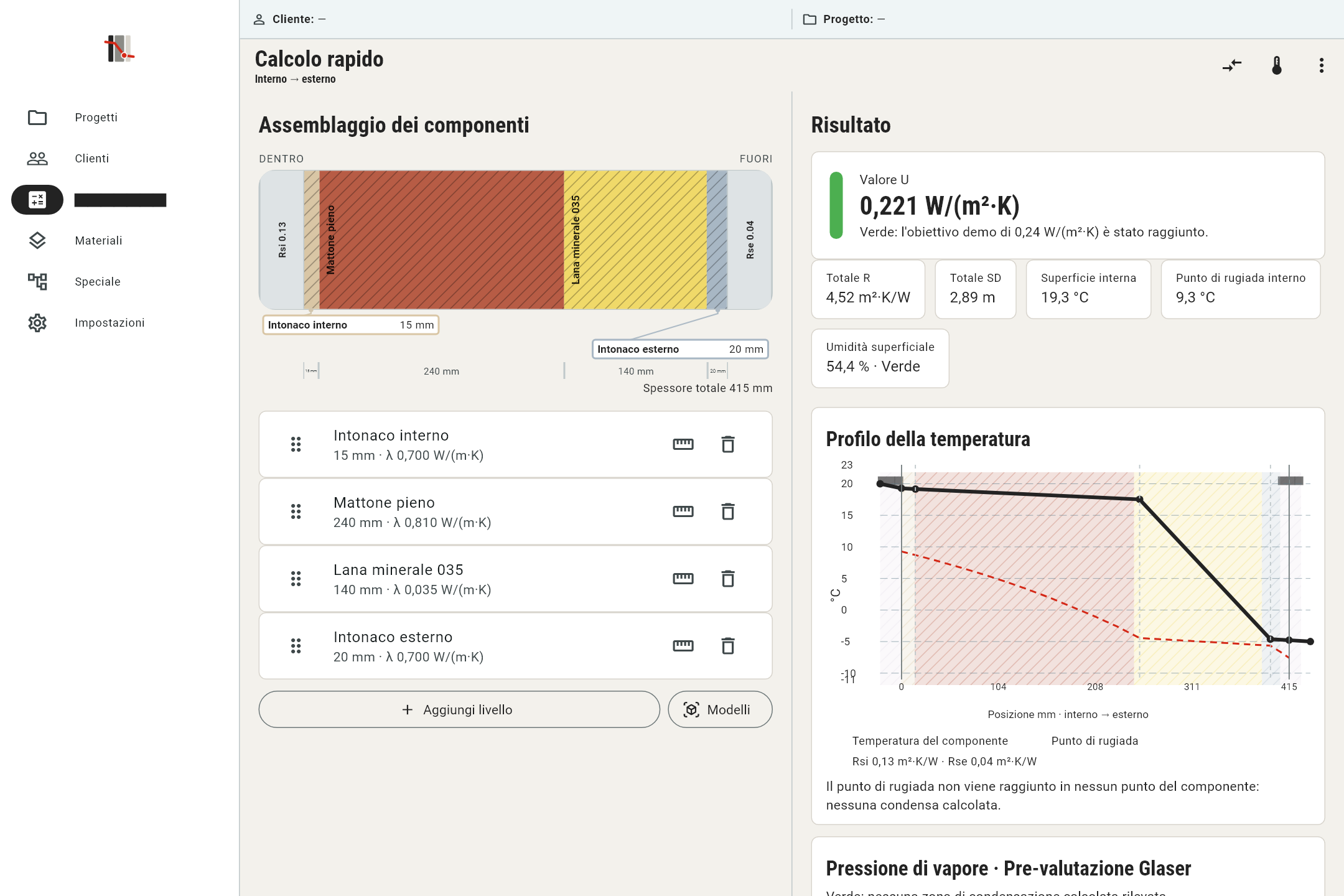
Task: Go to Clienti section
Action: [x=90, y=159]
